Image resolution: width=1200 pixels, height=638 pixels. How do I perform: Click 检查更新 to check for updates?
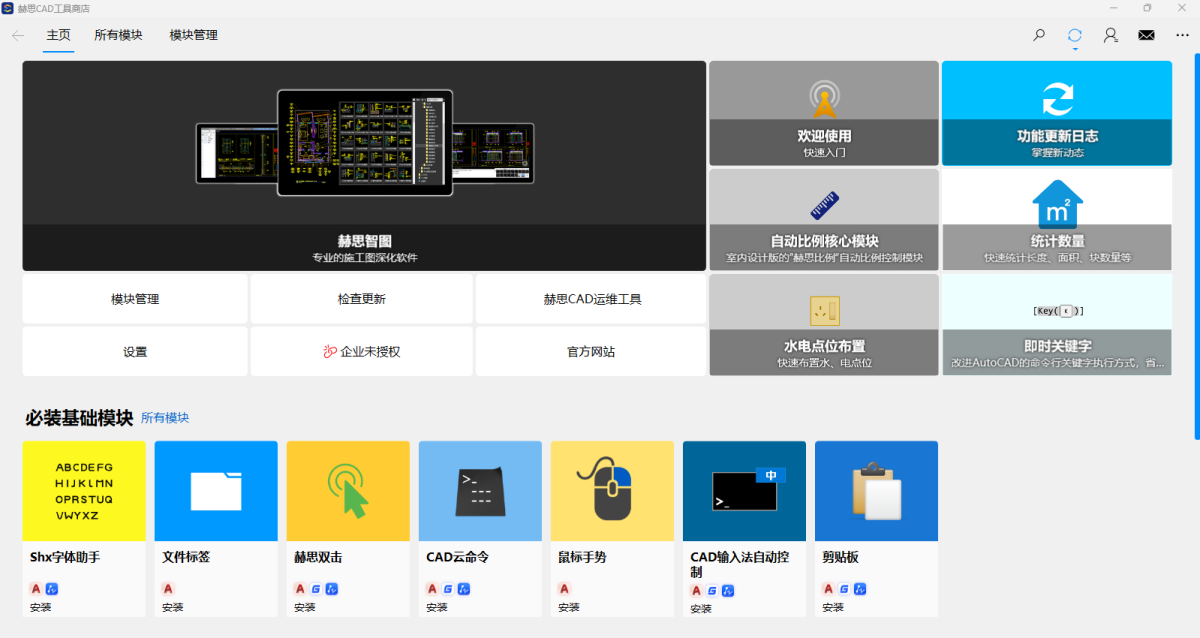(363, 298)
